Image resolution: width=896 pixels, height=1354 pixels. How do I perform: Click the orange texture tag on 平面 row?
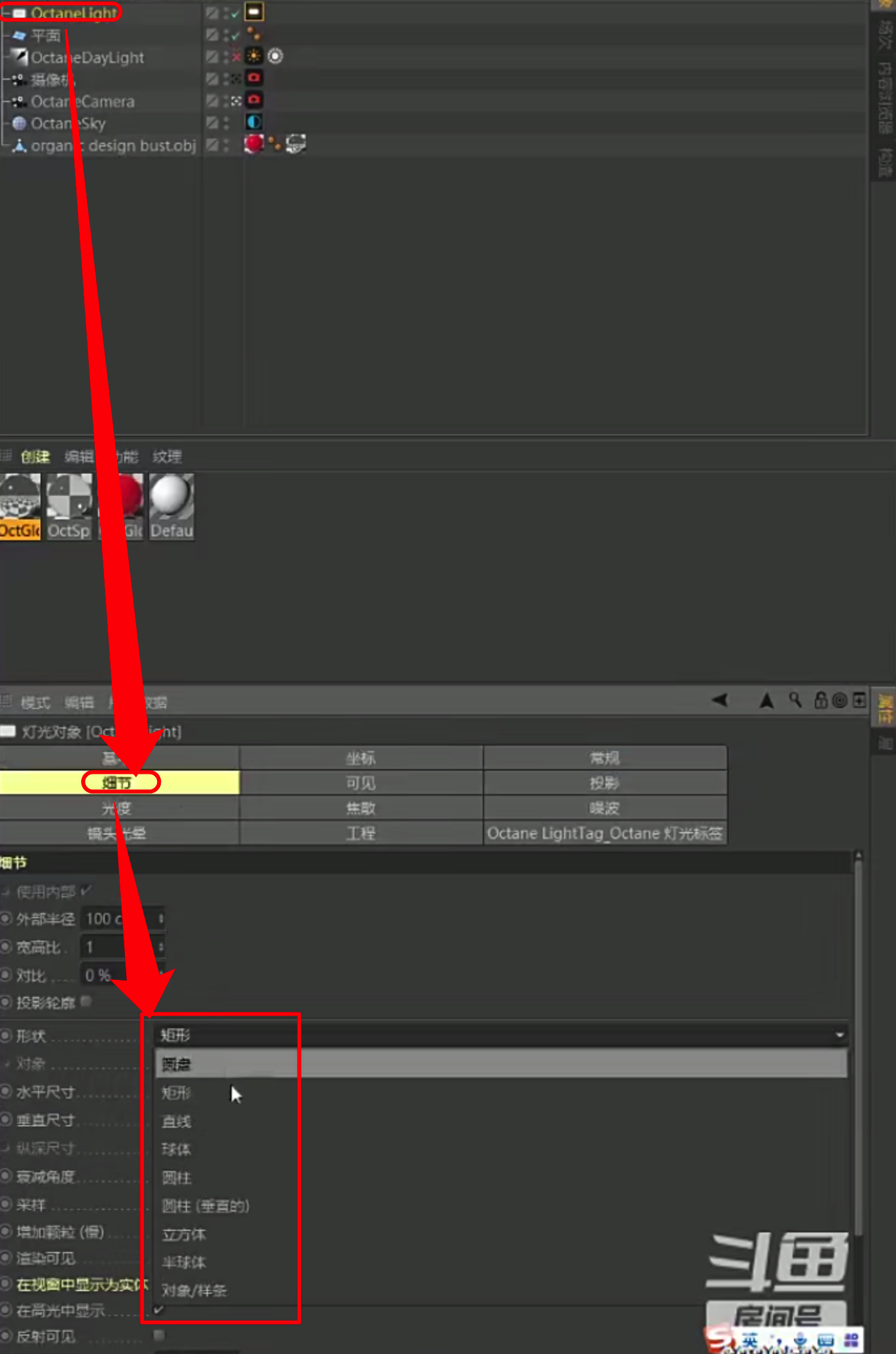254,34
